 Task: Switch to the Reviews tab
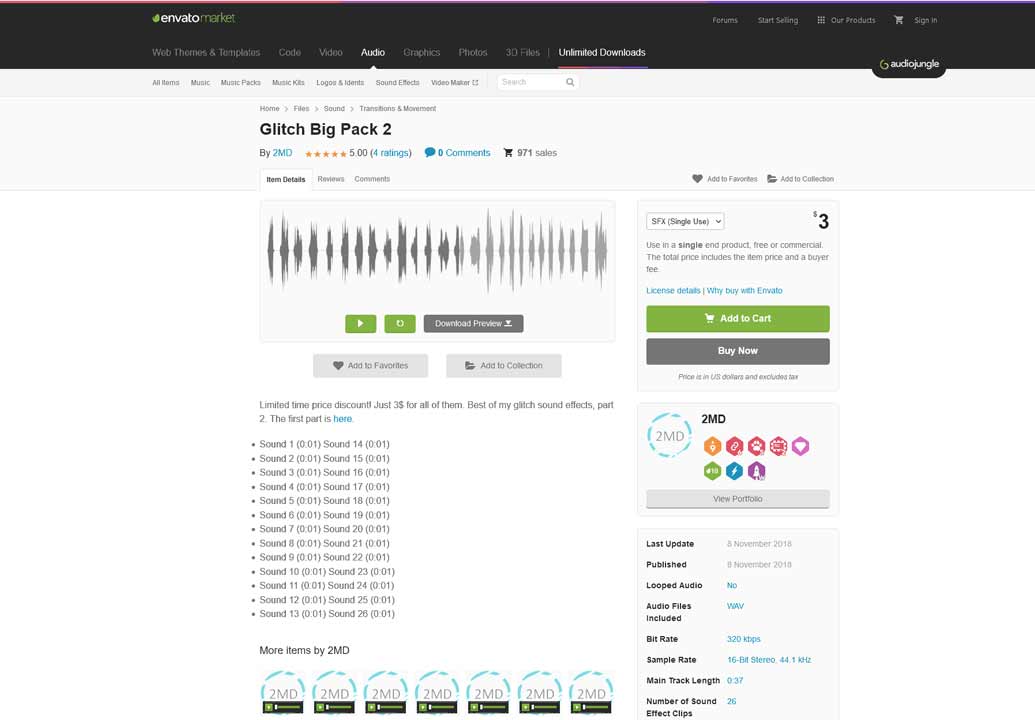click(x=331, y=179)
